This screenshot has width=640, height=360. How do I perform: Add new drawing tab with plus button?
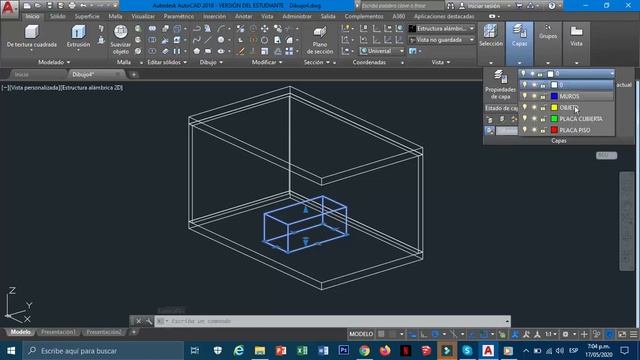tap(133, 74)
